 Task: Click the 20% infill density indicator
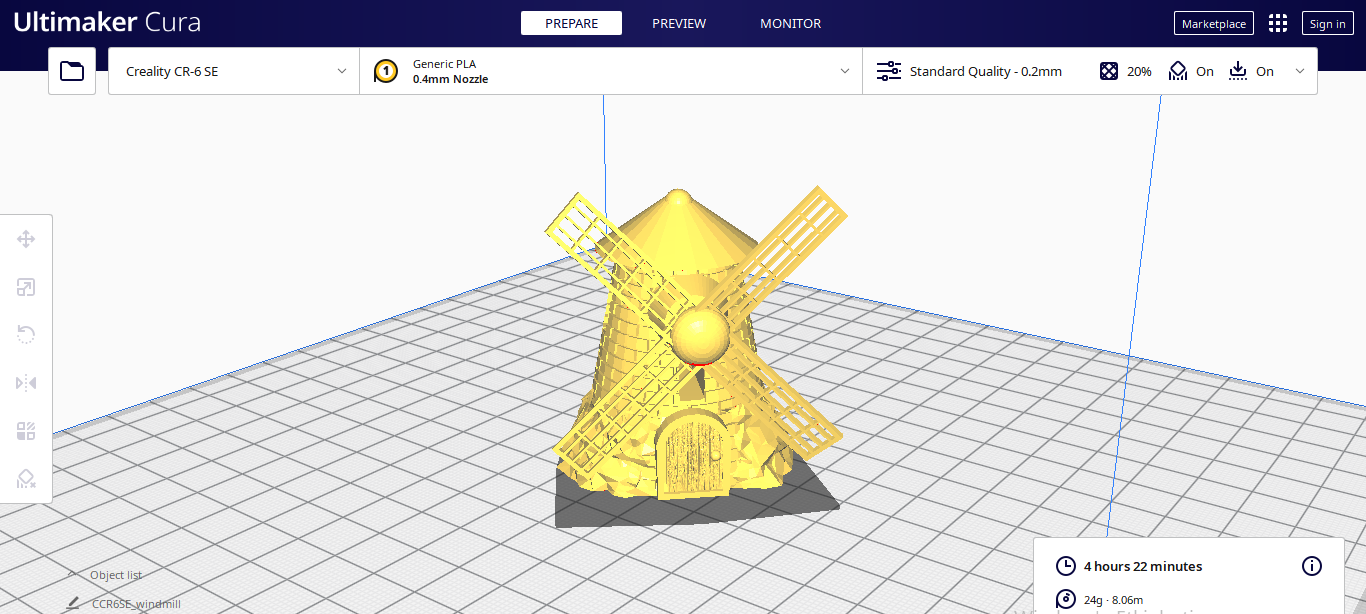coord(1125,71)
